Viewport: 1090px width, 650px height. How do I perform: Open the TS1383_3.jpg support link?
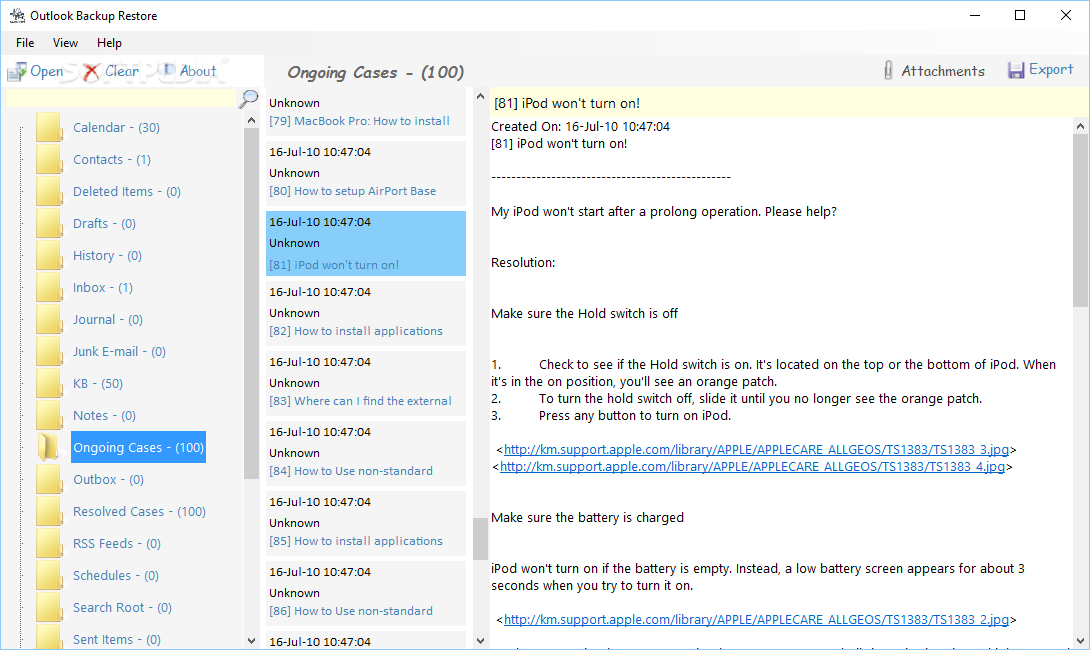coord(756,449)
